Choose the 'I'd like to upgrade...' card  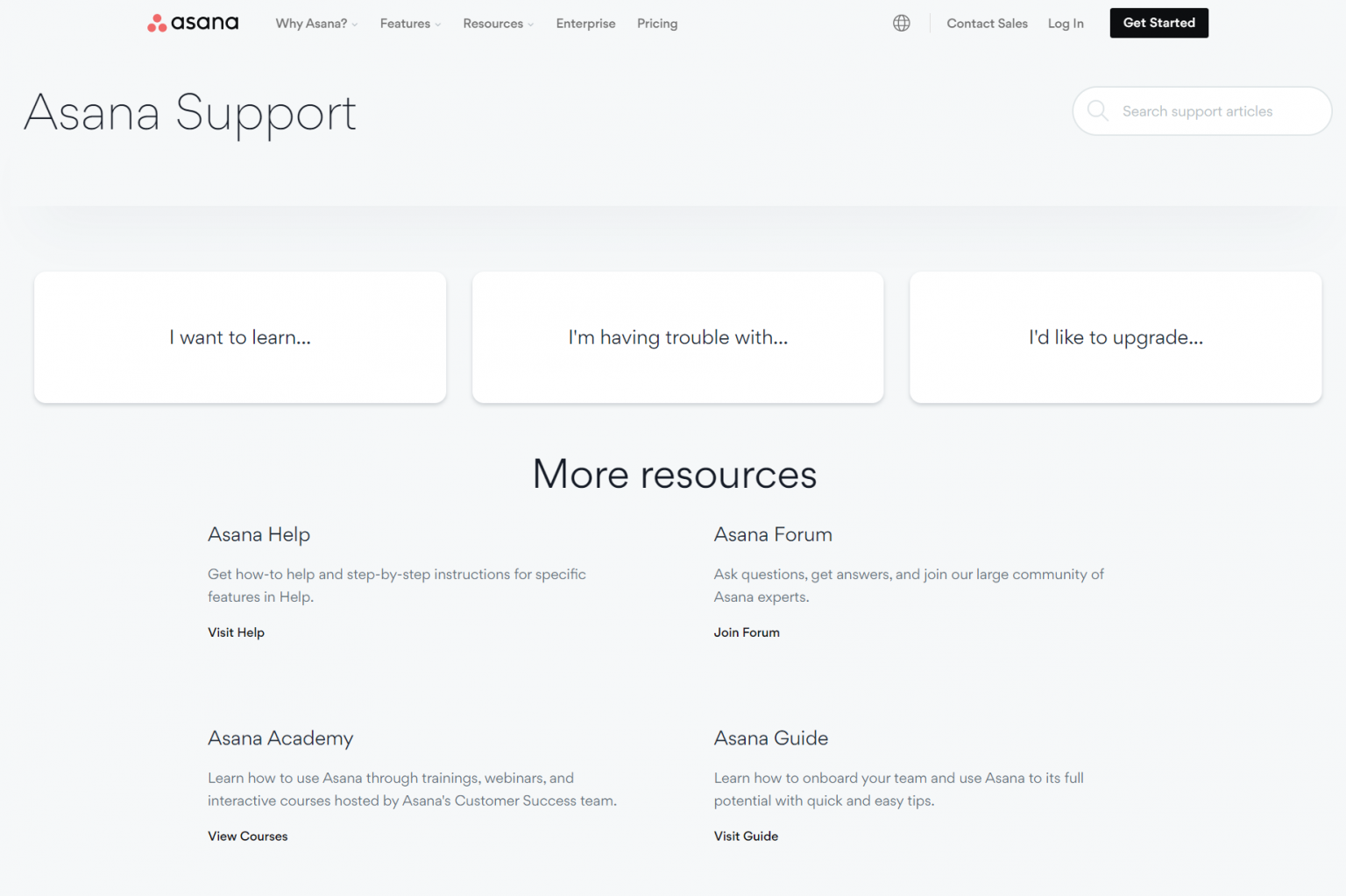1115,337
